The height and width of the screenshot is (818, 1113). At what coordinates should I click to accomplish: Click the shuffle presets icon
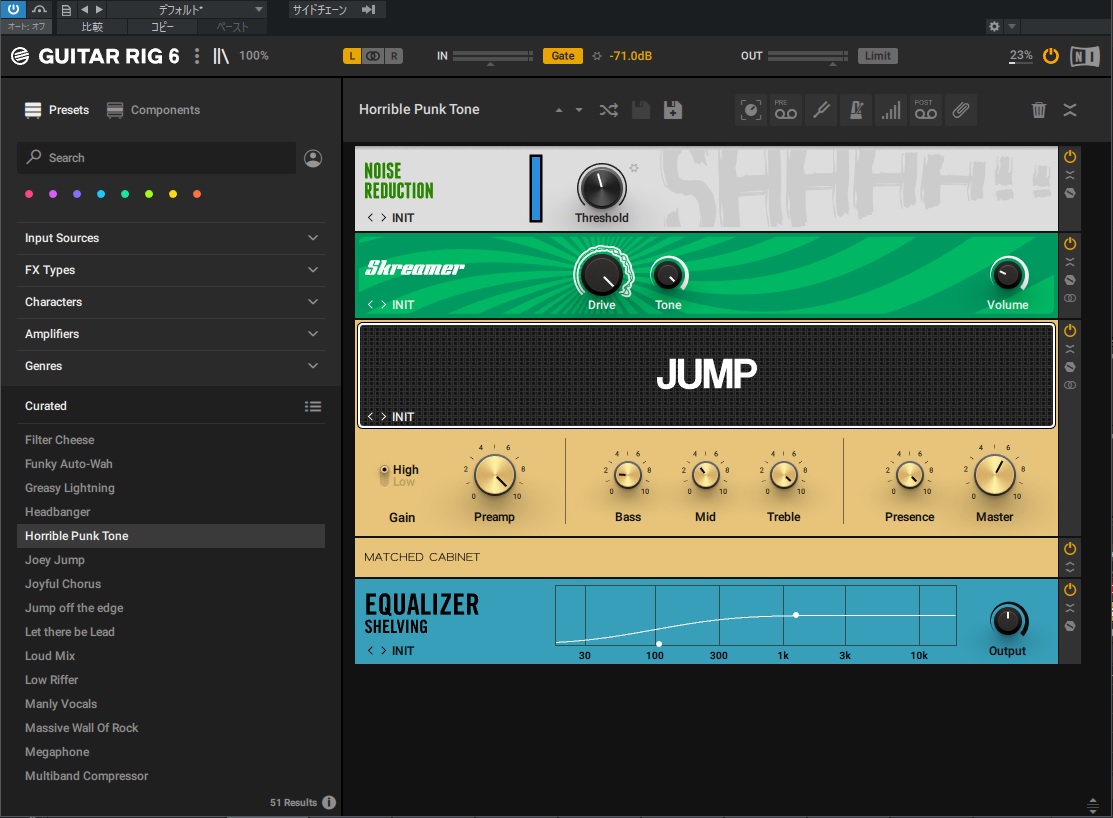(x=608, y=110)
